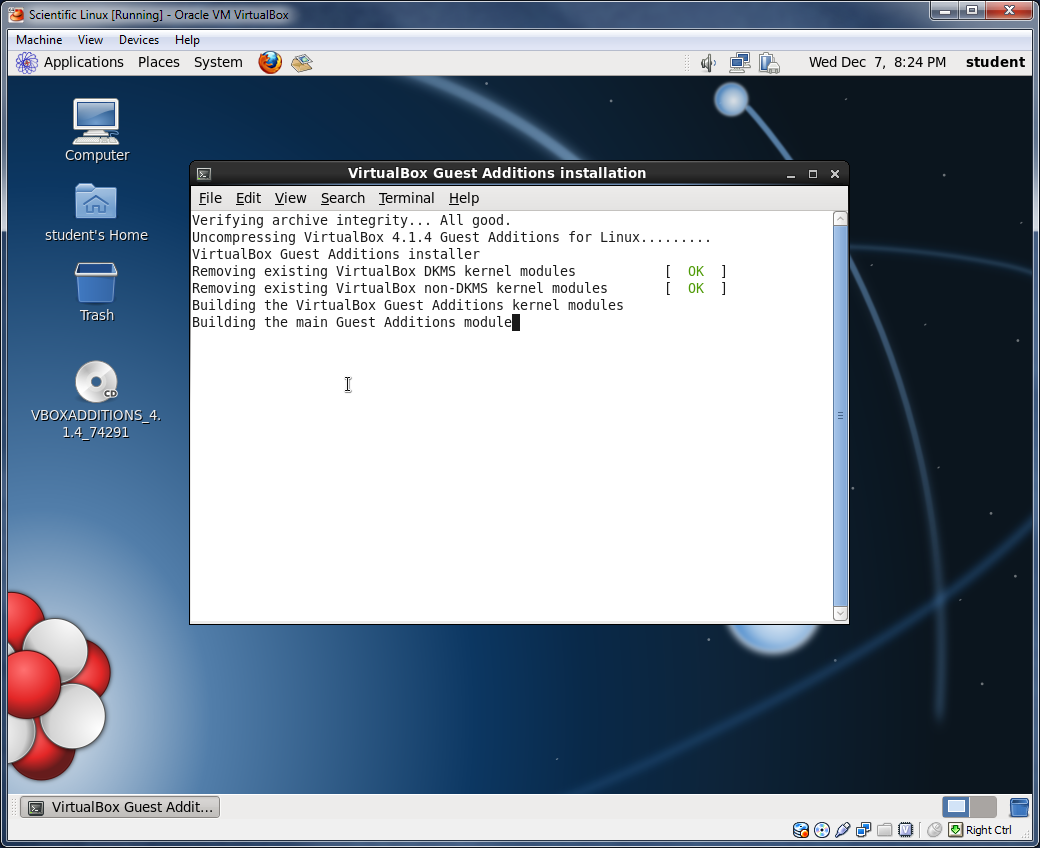Click the terminal window menu icon in its title bar
This screenshot has width=1040, height=848.
(x=204, y=174)
